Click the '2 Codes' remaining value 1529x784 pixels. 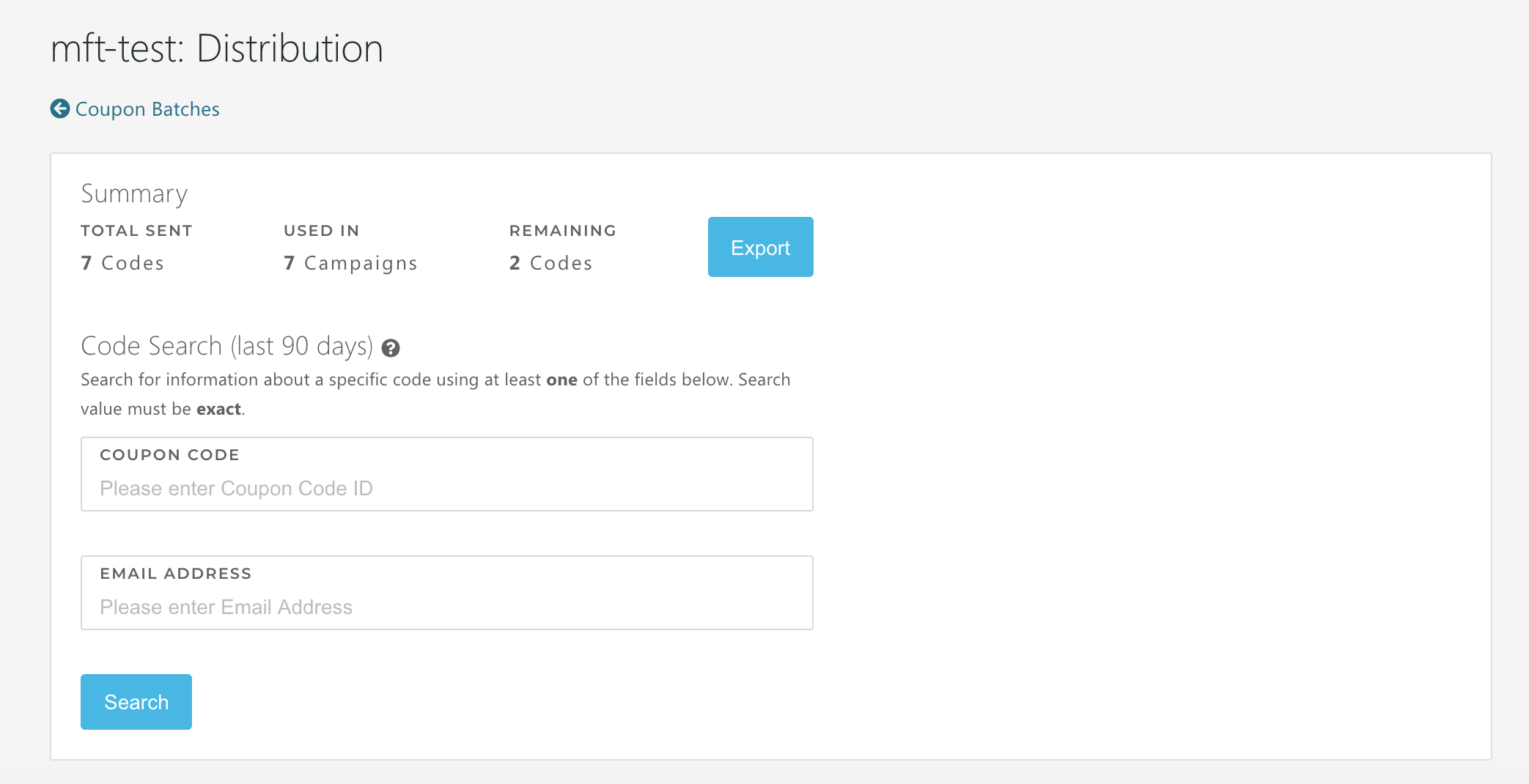click(550, 263)
